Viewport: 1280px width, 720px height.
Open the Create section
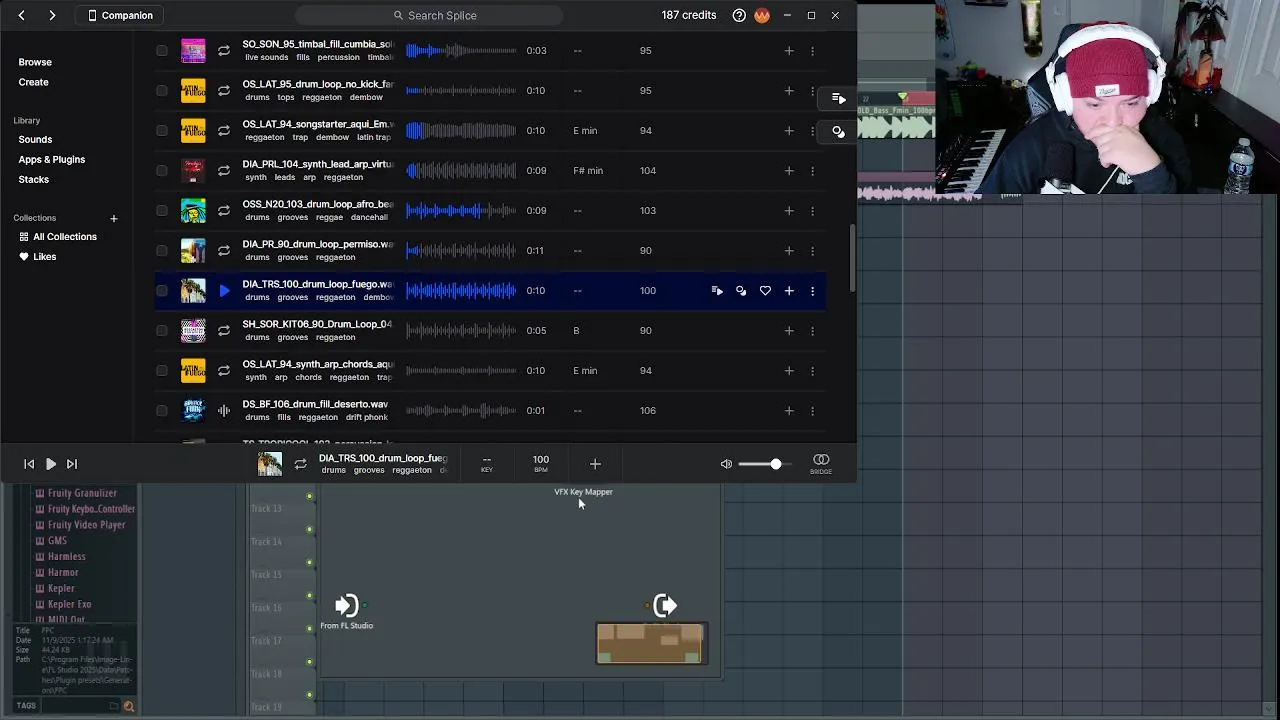click(x=33, y=82)
